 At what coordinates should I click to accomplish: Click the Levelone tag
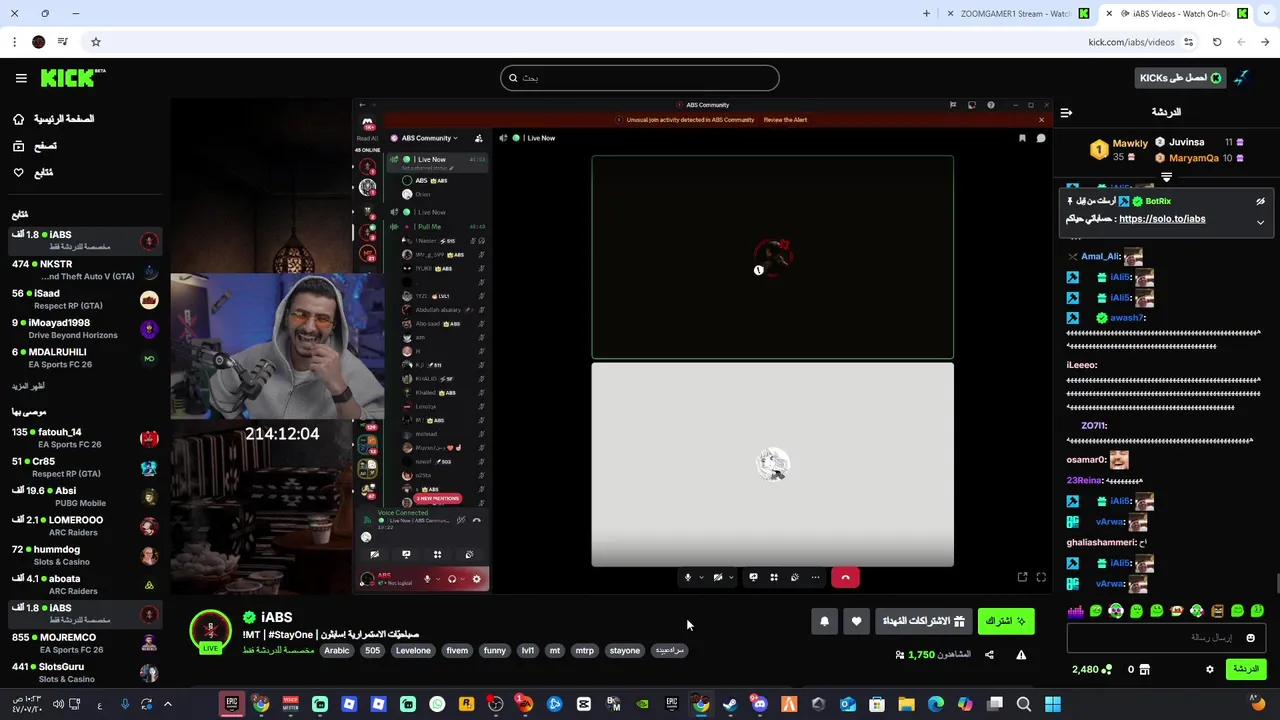413,650
